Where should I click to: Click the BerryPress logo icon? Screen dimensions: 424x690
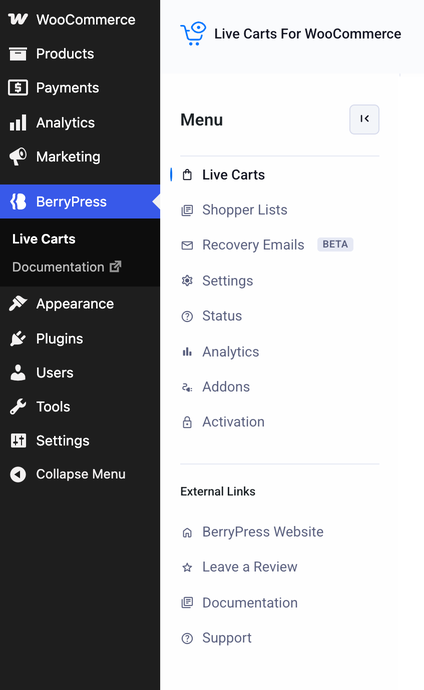pos(18,202)
